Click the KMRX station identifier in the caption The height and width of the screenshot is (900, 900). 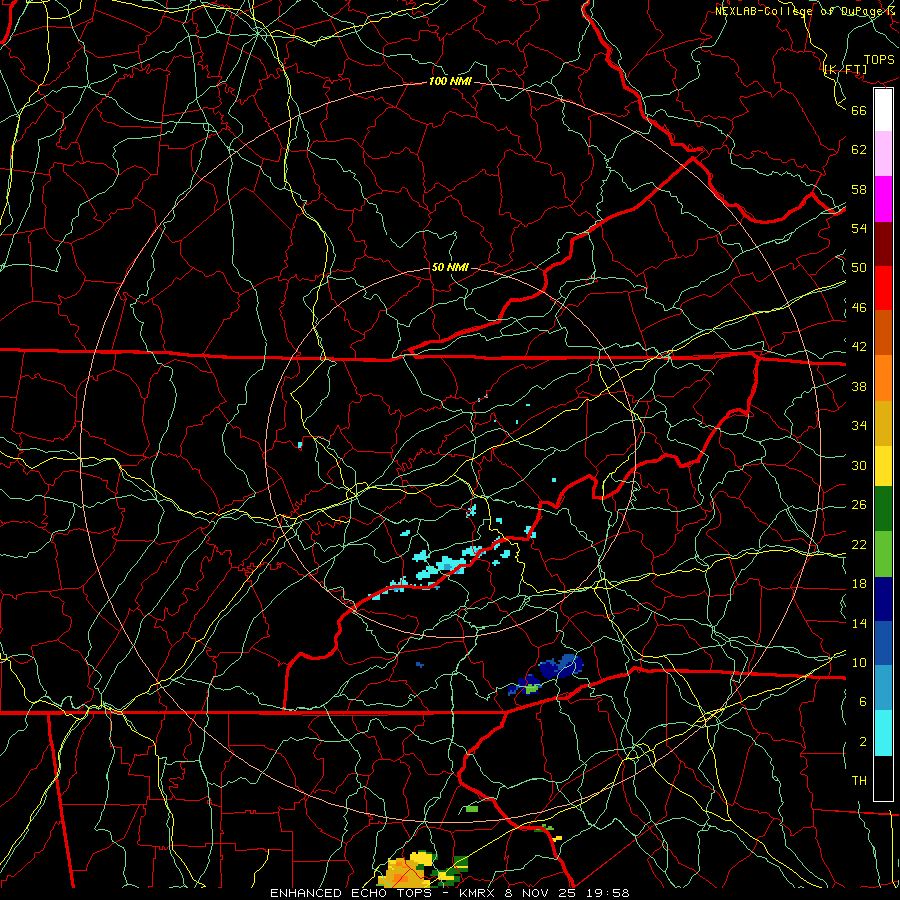(479, 893)
